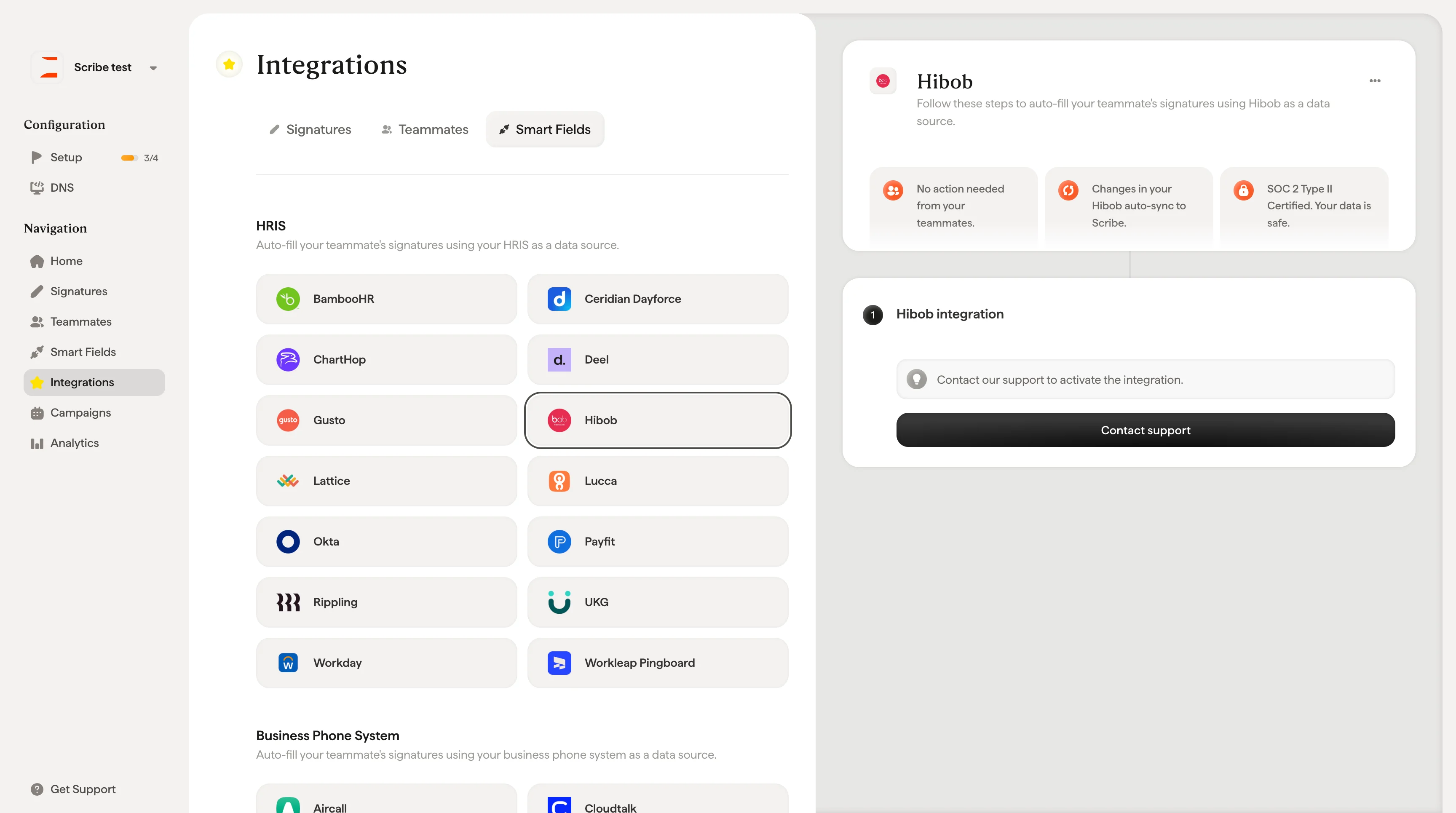Open the Hibob panel more options menu
This screenshot has width=1456, height=813.
(x=1375, y=81)
